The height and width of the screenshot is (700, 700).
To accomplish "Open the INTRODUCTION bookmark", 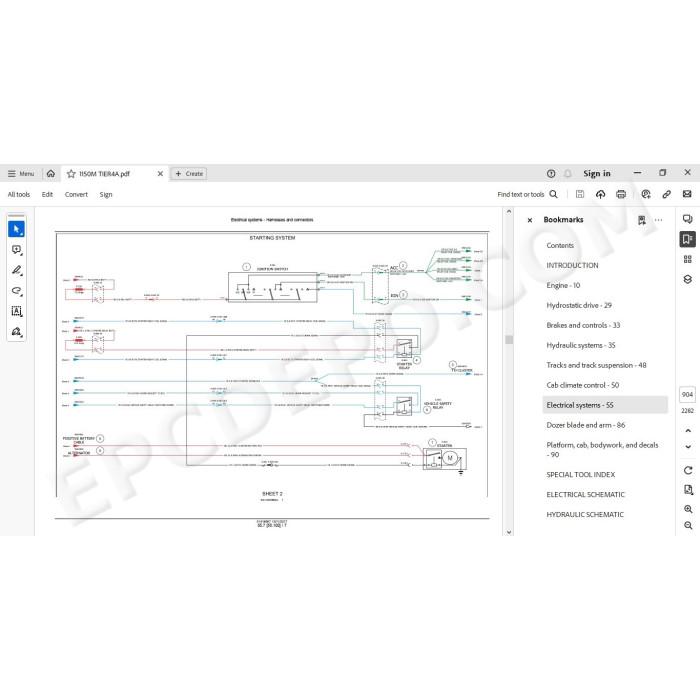I will pyautogui.click(x=572, y=265).
